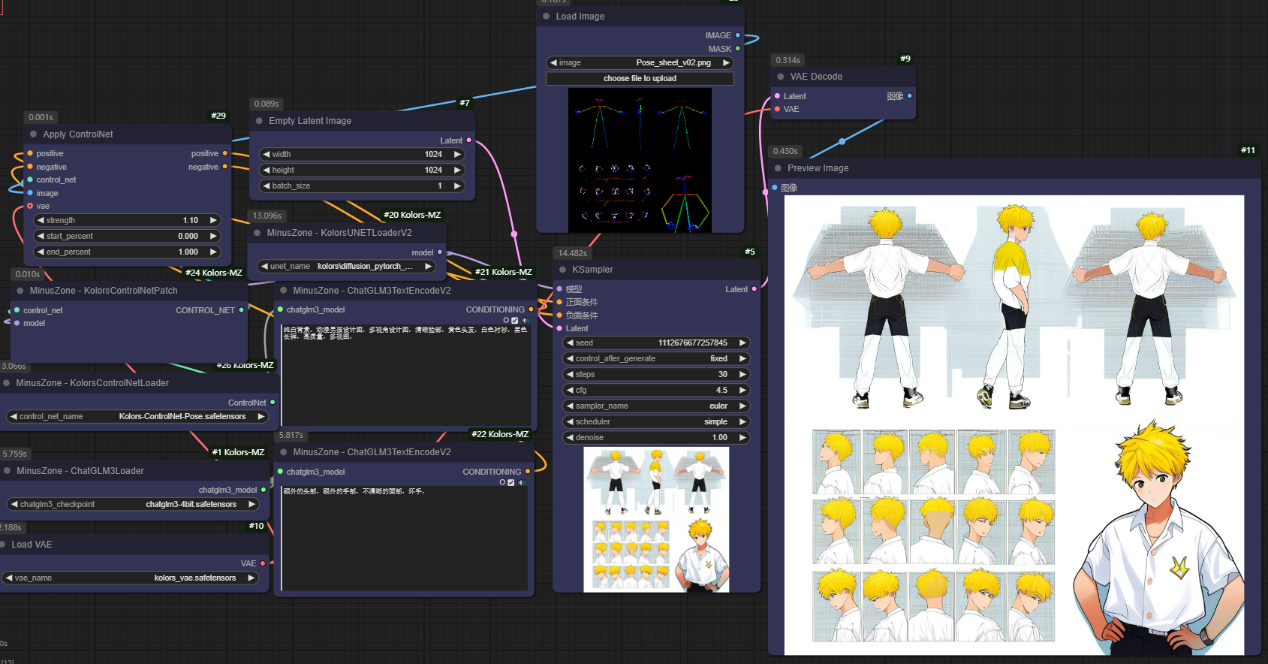The height and width of the screenshot is (664, 1268).
Task: Click the VAE input port on VAE Decode
Action: click(x=777, y=109)
